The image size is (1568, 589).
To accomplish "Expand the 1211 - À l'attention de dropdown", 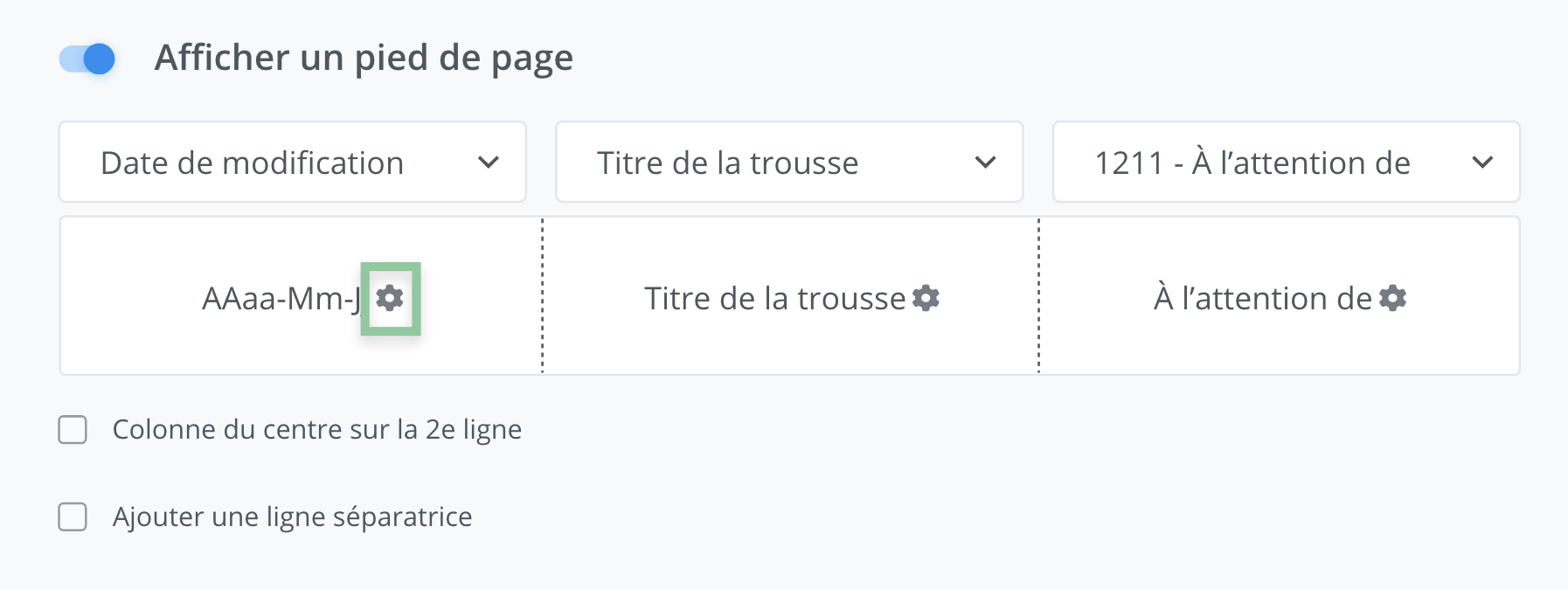I will 1286,163.
